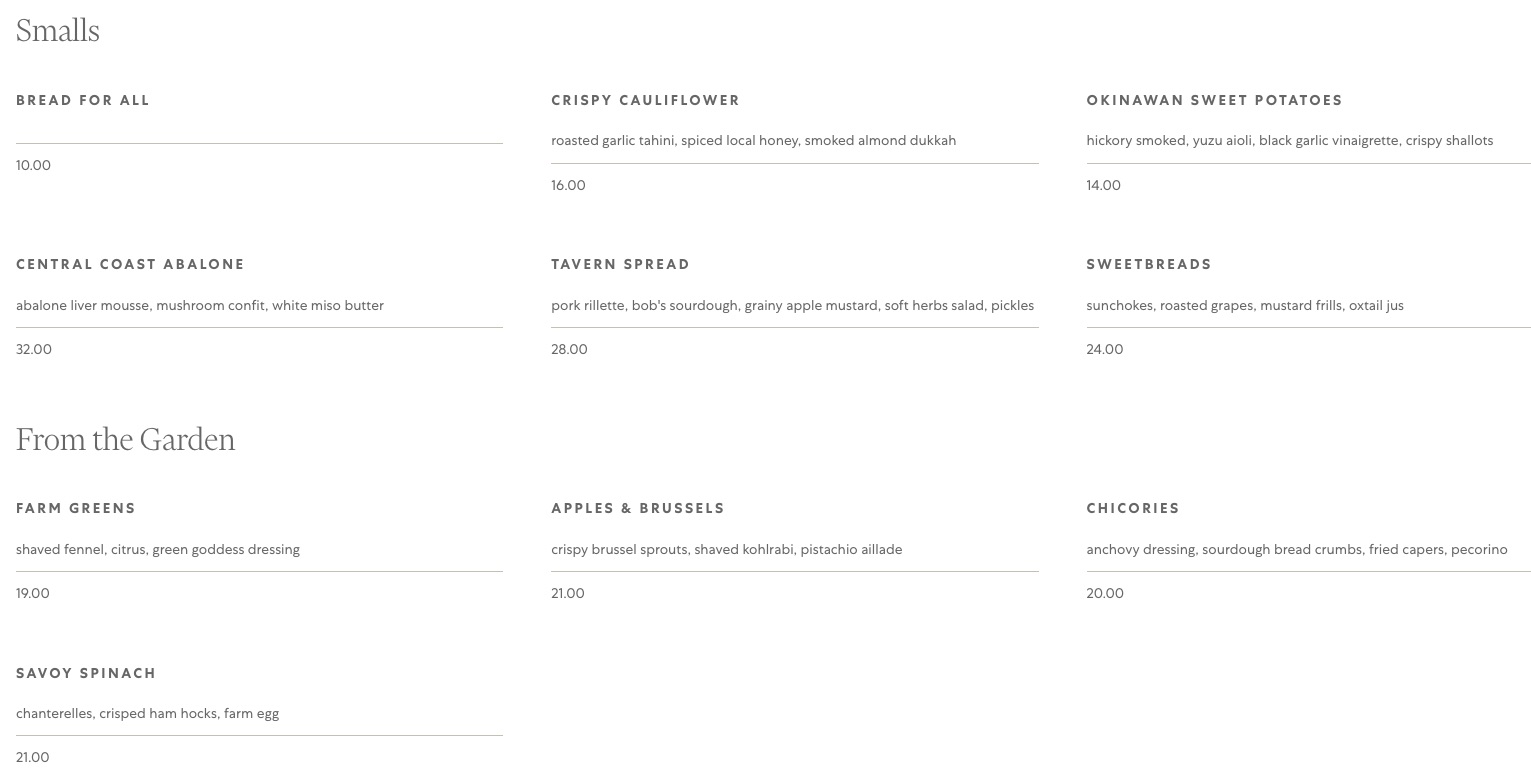Choose the Okinawan Sweet Potatoes title

pos(1214,100)
